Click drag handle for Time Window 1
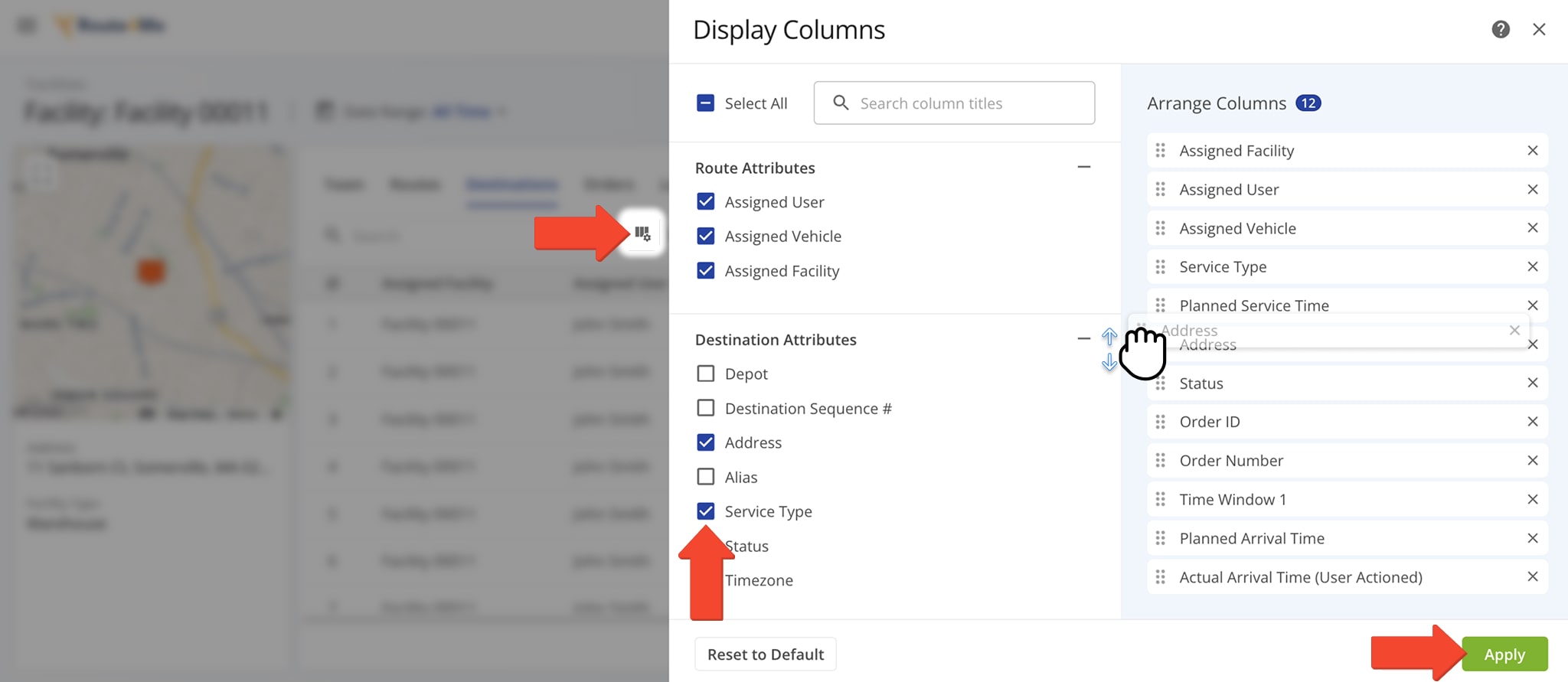 click(x=1161, y=500)
